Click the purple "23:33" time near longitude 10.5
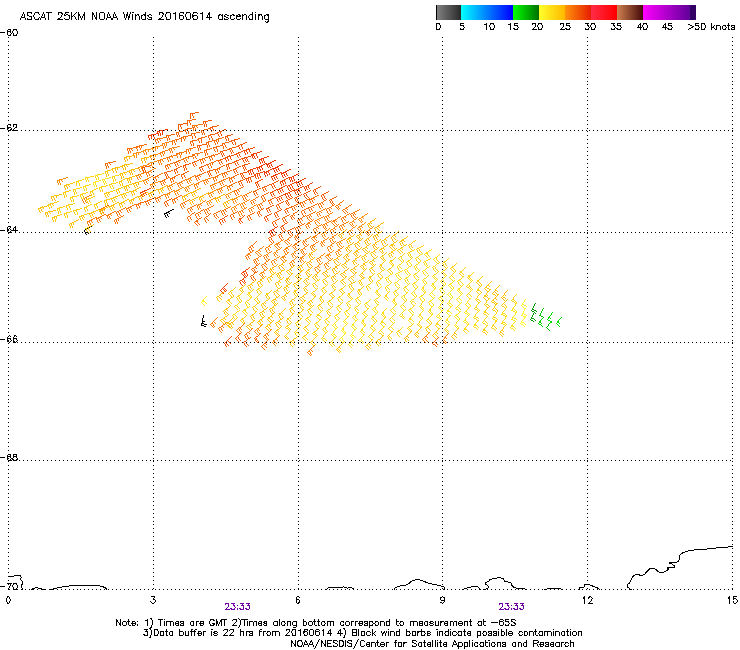 pos(512,607)
